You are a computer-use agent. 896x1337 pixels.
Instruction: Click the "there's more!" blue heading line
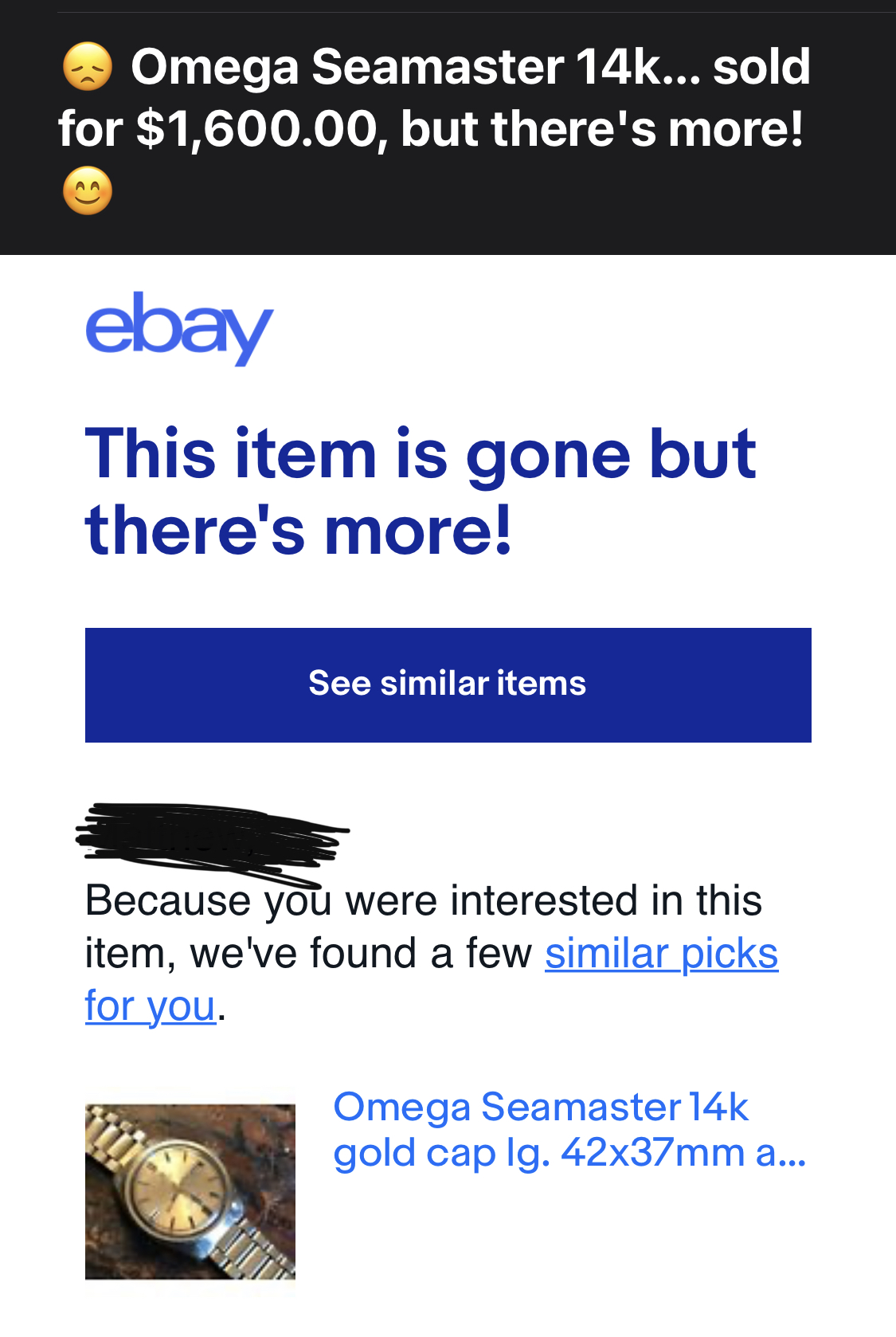click(299, 531)
